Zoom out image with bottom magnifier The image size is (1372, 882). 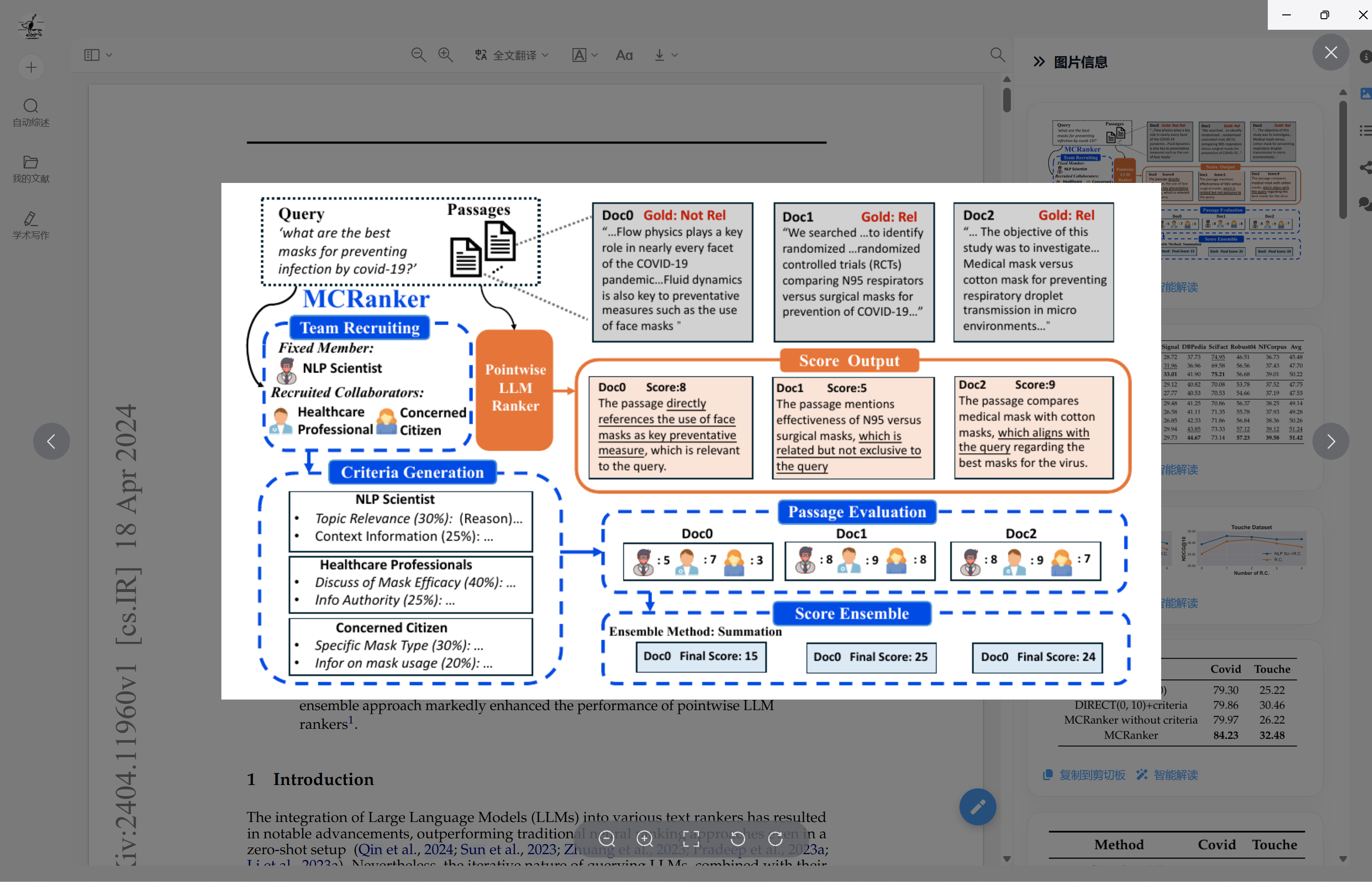(x=607, y=839)
